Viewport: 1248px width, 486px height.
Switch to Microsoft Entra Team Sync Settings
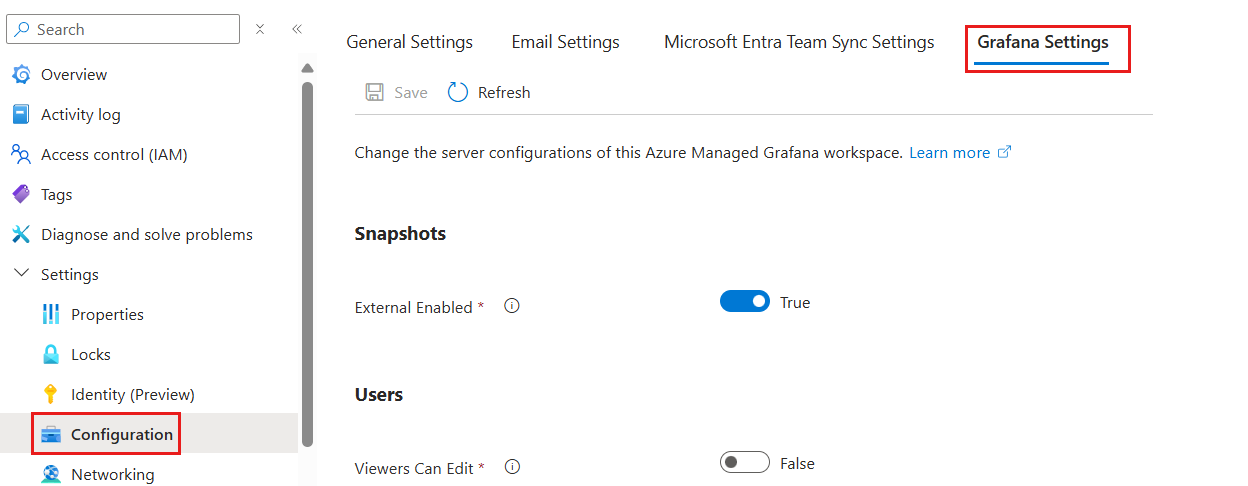[799, 42]
